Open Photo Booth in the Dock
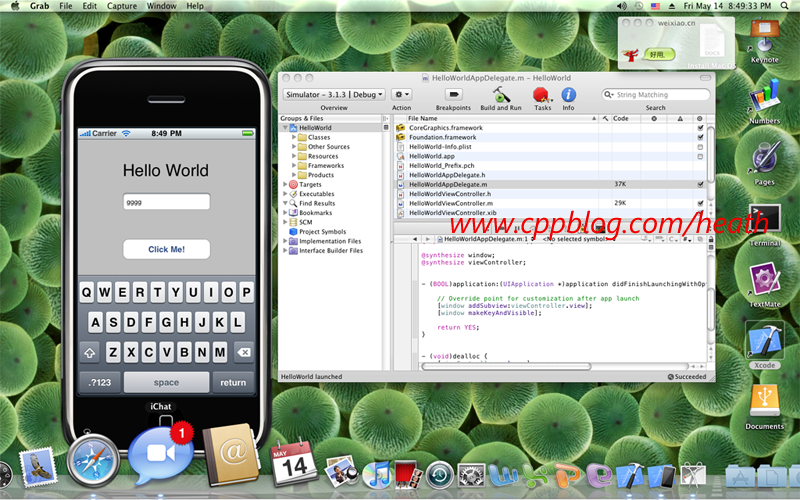This screenshot has width=800, height=500. (x=408, y=474)
